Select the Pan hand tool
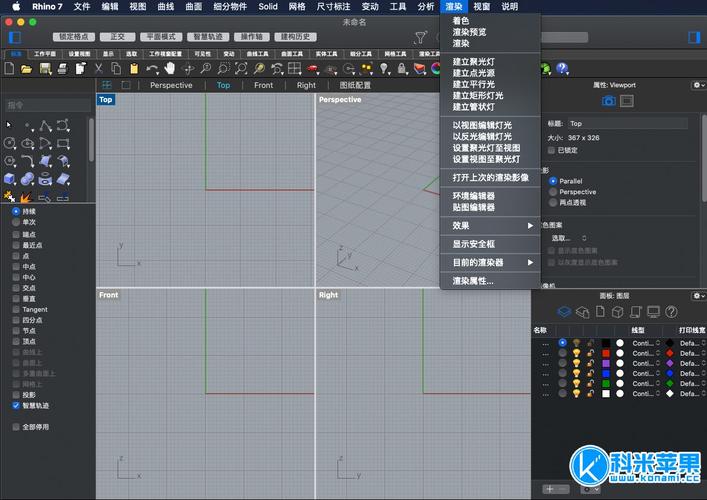 [170, 69]
